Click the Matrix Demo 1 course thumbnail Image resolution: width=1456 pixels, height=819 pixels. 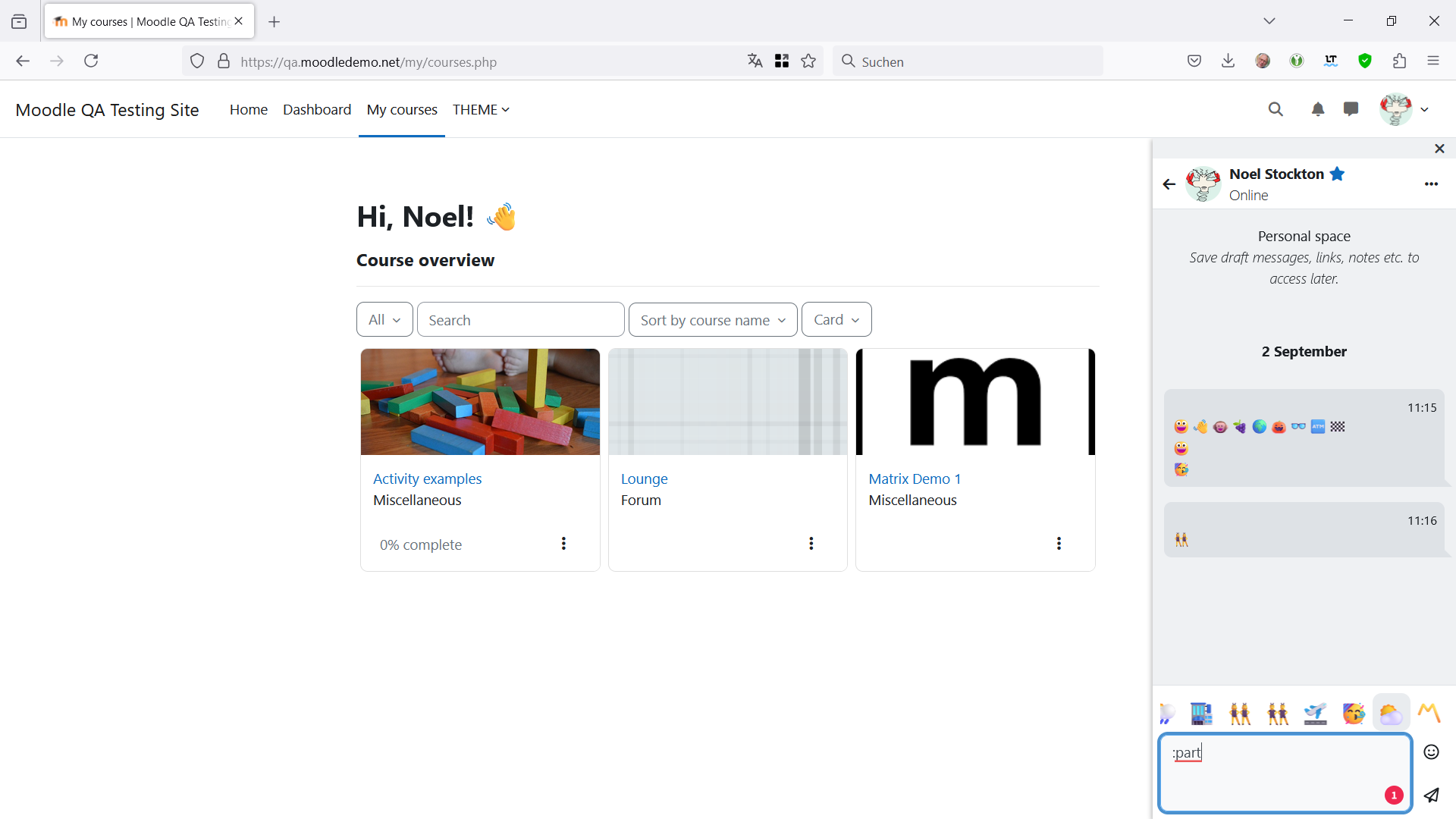pos(975,402)
